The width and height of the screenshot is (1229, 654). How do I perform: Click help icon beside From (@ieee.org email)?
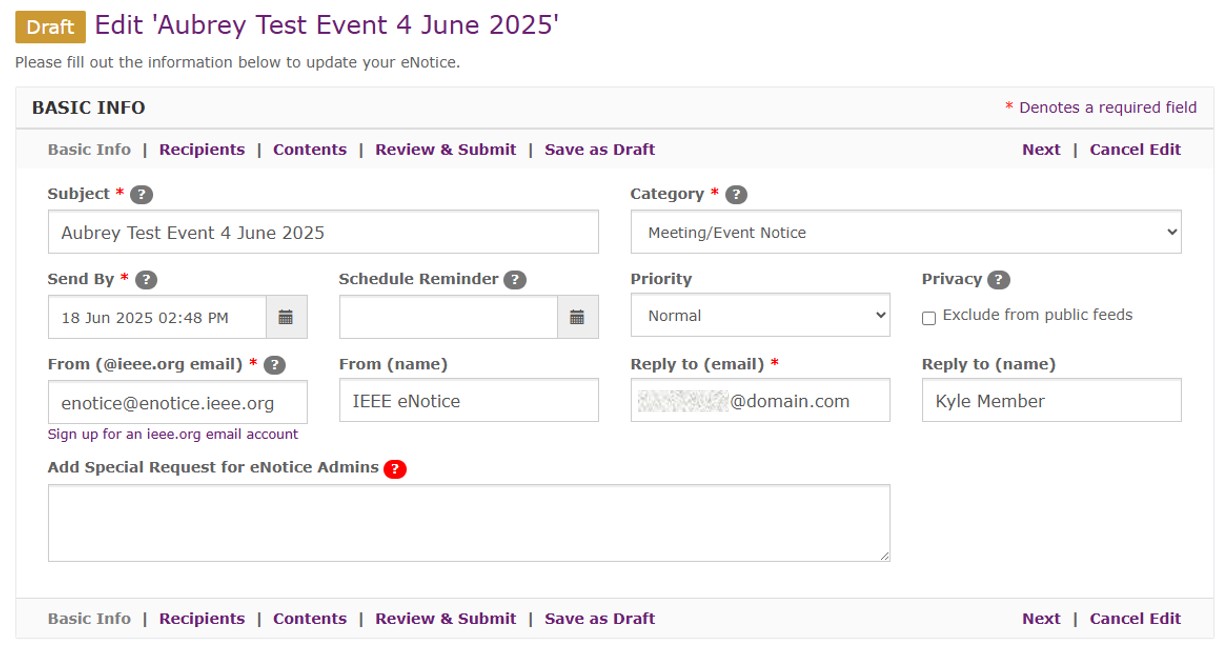[275, 365]
